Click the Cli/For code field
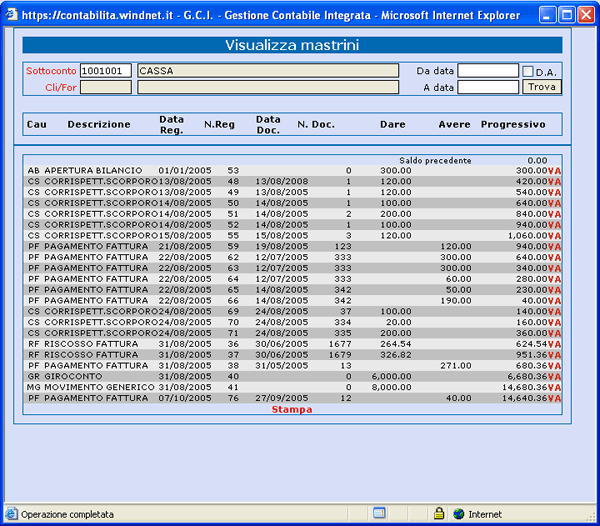The height and width of the screenshot is (526, 600). [x=106, y=87]
